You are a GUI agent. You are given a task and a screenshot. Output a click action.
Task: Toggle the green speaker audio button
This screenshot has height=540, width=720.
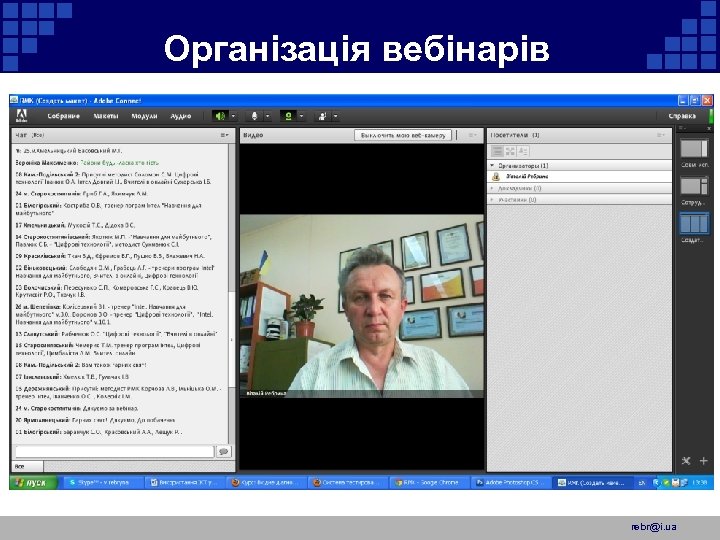tap(220, 116)
